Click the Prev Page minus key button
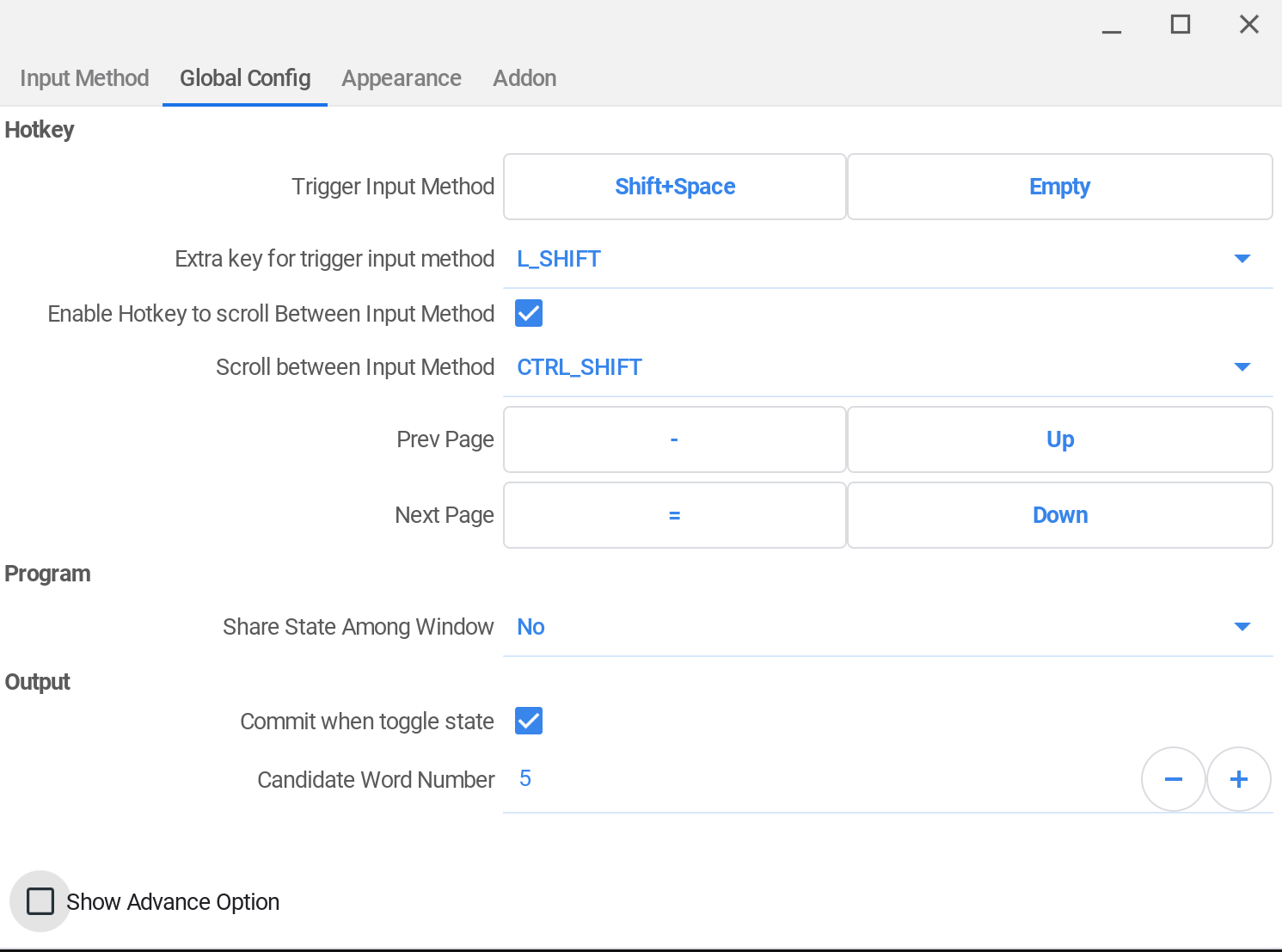This screenshot has width=1282, height=952. pyautogui.click(x=675, y=439)
